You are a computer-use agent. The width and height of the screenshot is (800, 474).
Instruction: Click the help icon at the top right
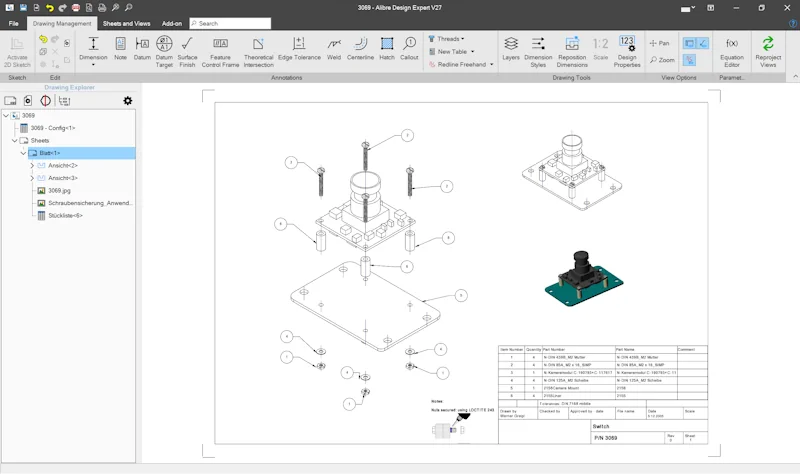tap(793, 23)
